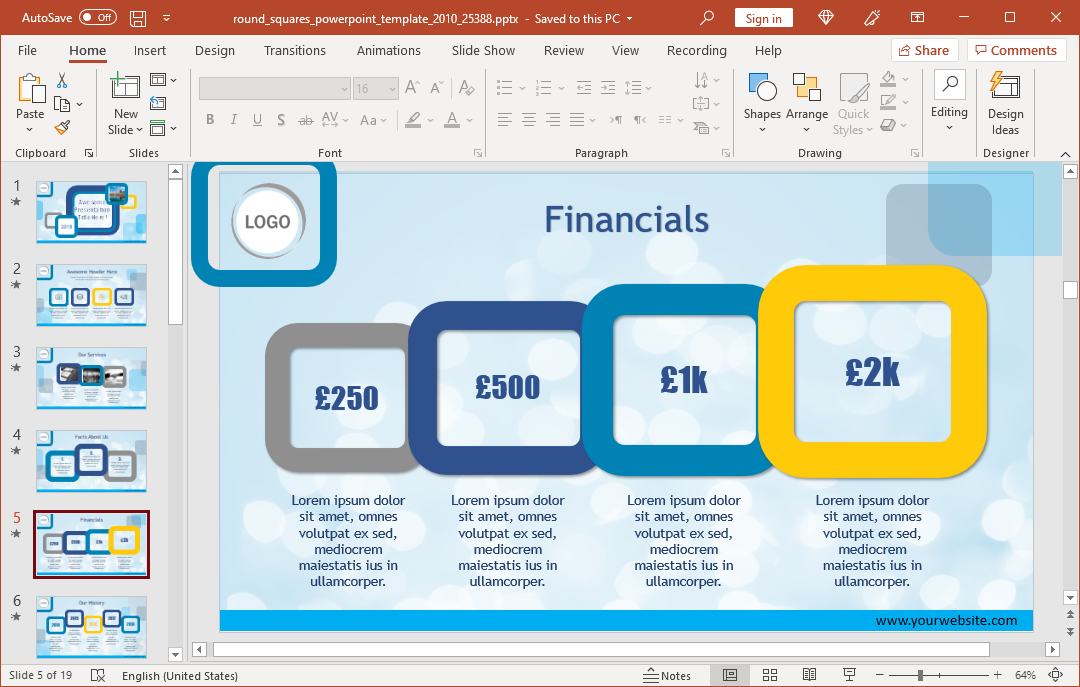Toggle AutoSave switch off/on
1080x687 pixels.
pyautogui.click(x=97, y=18)
